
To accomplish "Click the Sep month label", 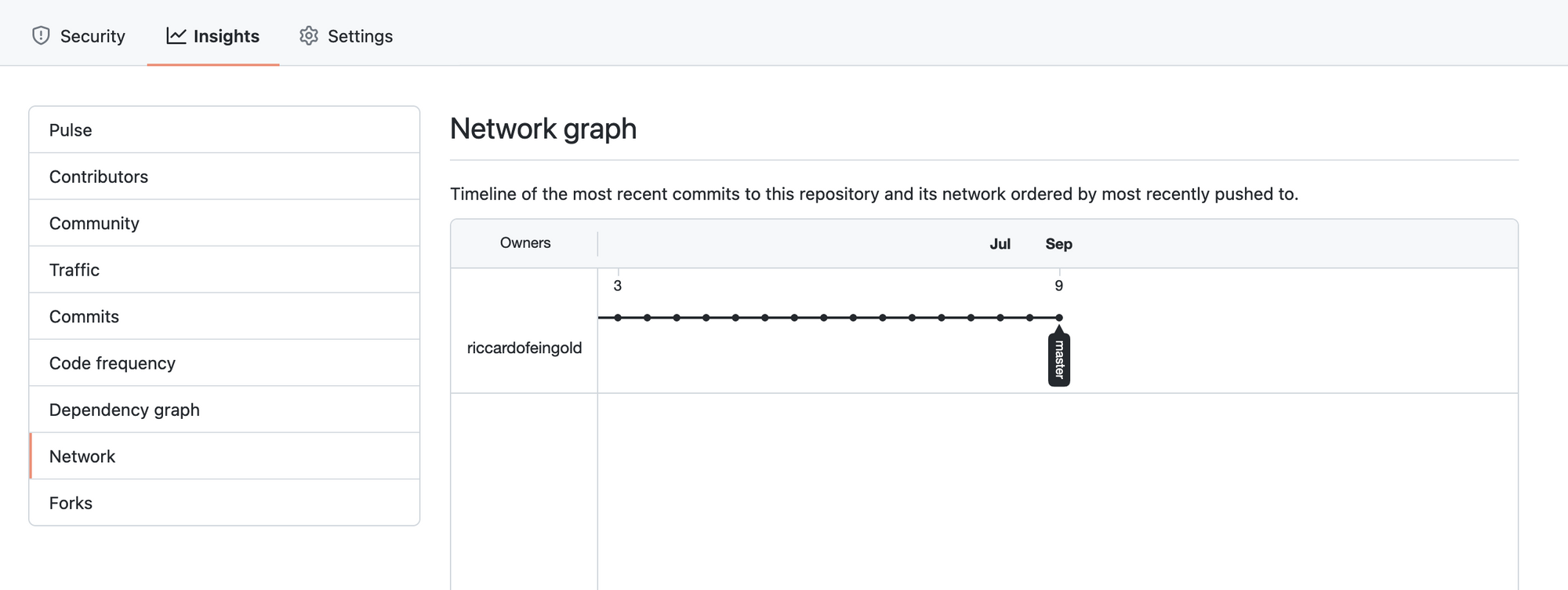I will pos(1058,244).
